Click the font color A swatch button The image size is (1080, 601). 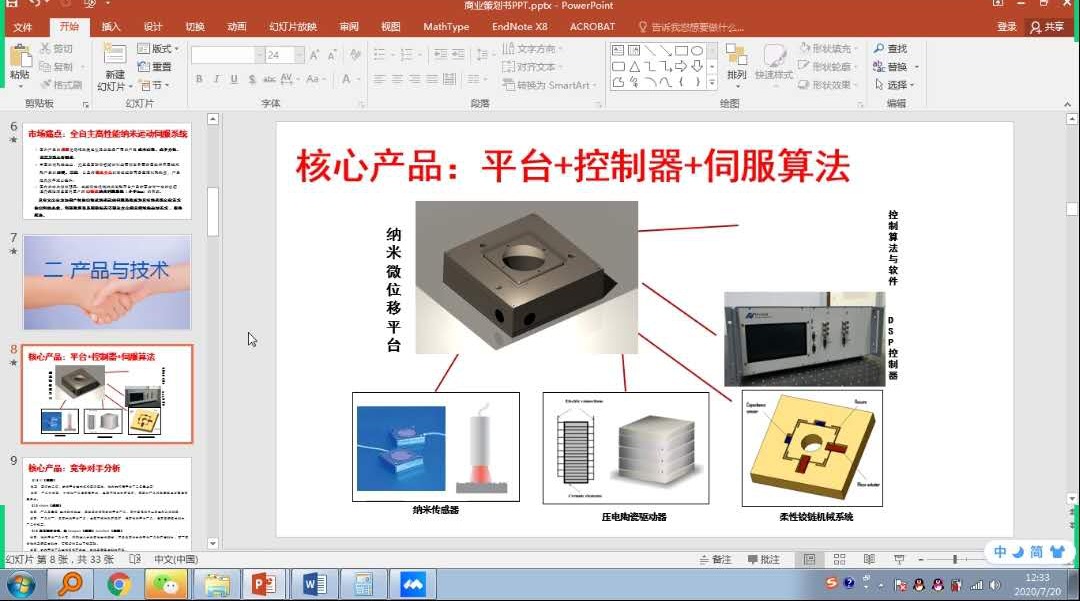(346, 79)
